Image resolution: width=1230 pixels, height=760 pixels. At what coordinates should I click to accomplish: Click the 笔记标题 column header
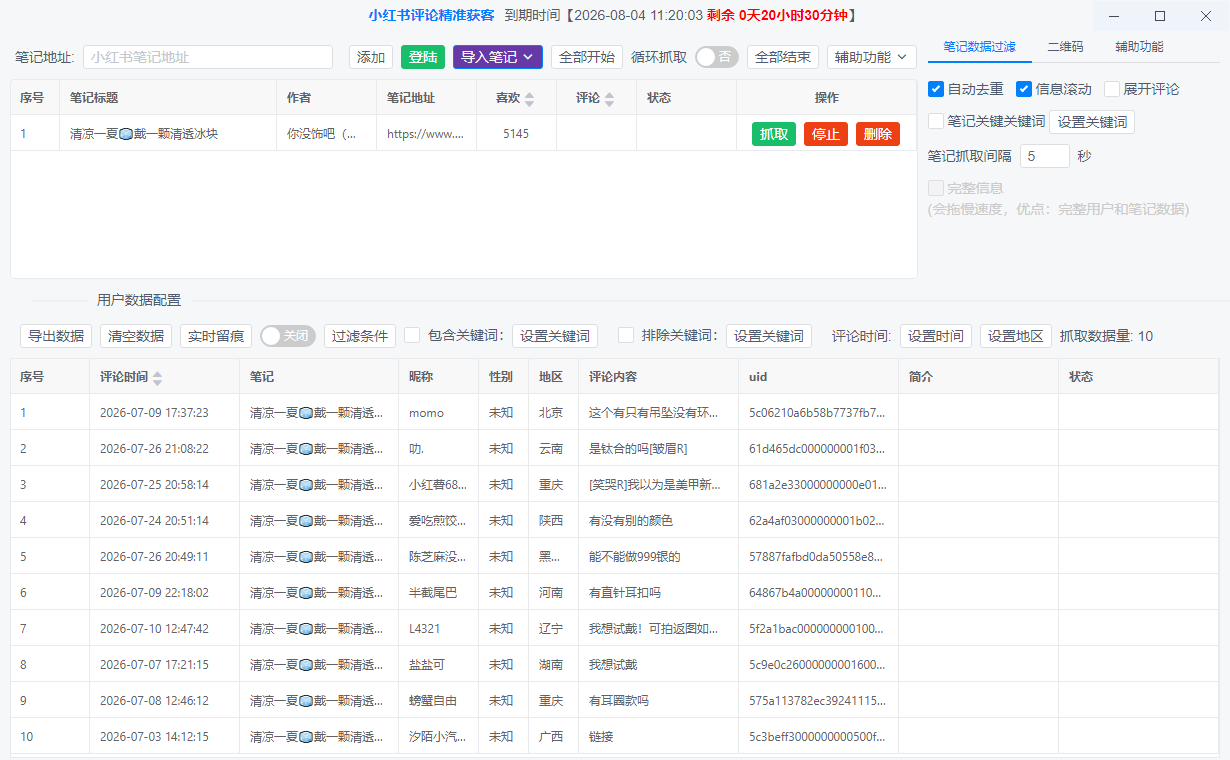pyautogui.click(x=168, y=97)
